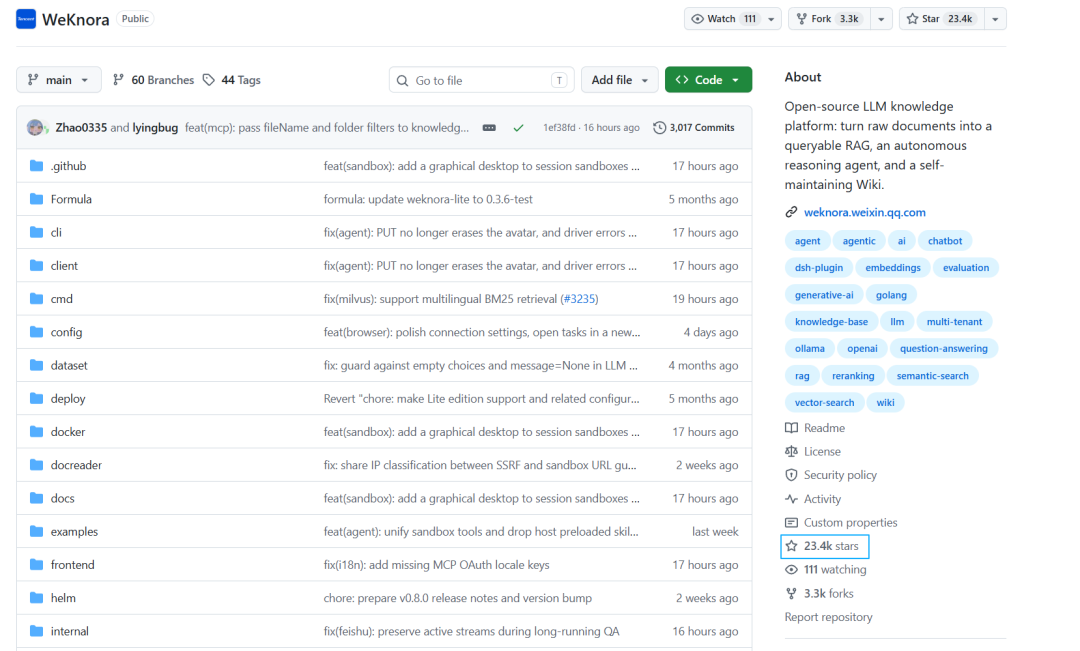This screenshot has width=1080, height=651.
Task: Click the scales icon beside License
Action: point(791,451)
